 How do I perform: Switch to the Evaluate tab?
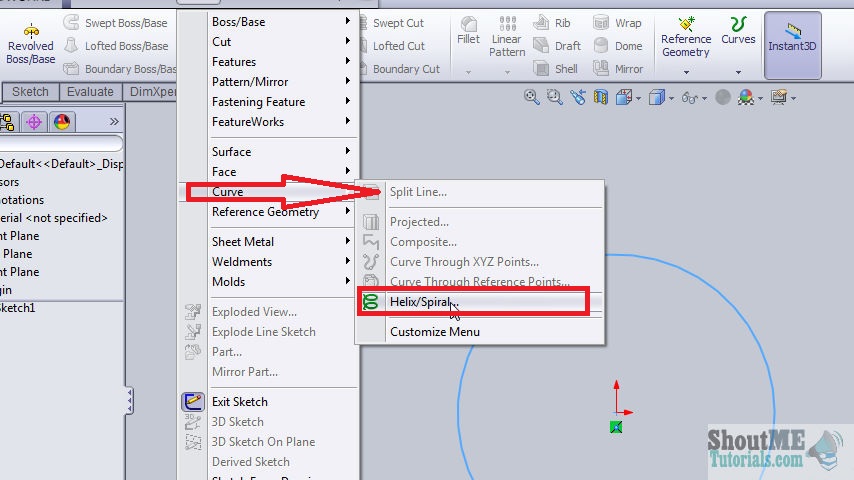pos(90,92)
